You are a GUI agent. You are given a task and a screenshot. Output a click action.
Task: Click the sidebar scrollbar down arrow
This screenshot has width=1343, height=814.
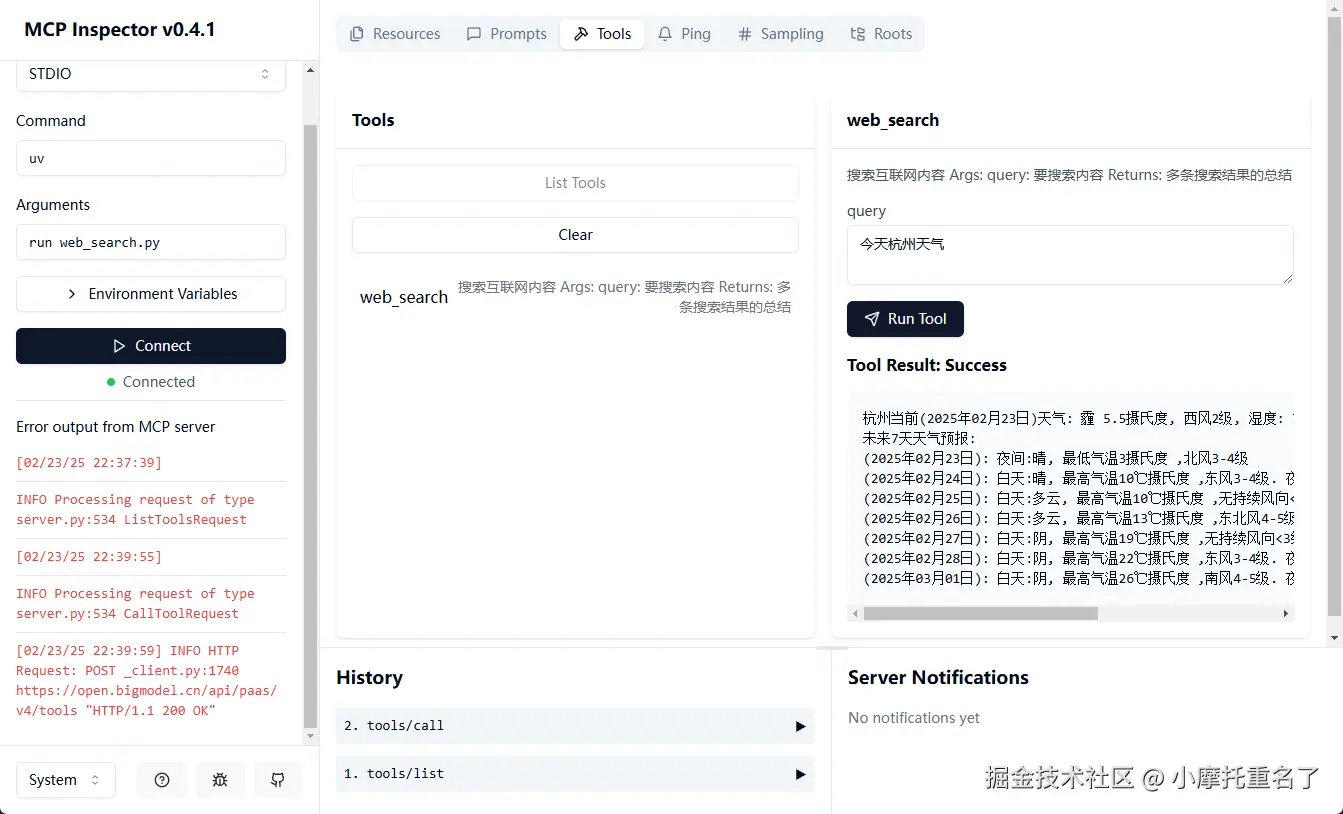coord(310,736)
